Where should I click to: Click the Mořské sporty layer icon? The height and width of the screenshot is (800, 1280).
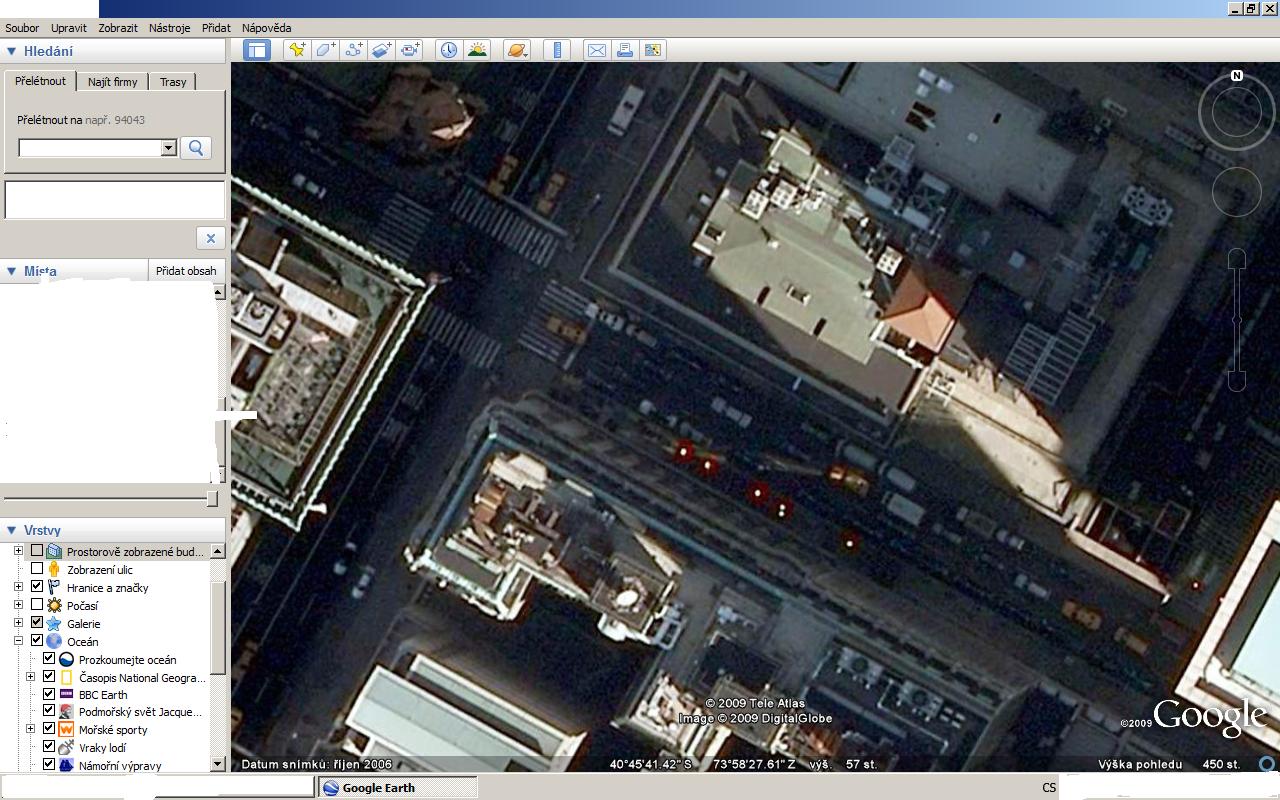66,730
